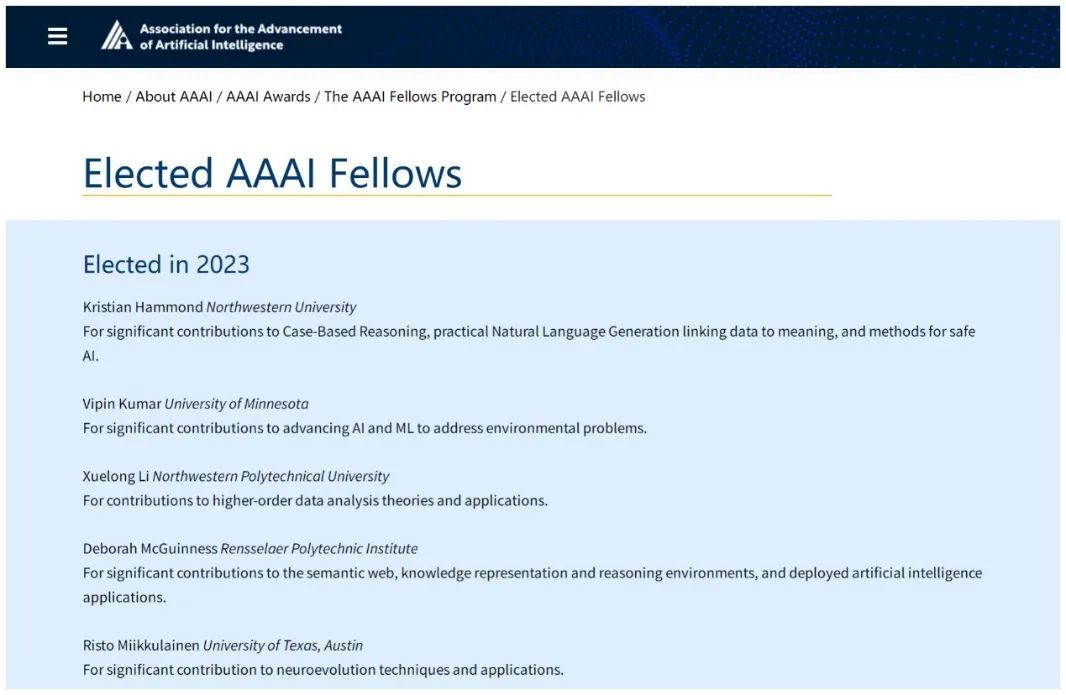Click Northwestern Polytechnical University affiliation
The image size is (1066, 695).
(270, 476)
